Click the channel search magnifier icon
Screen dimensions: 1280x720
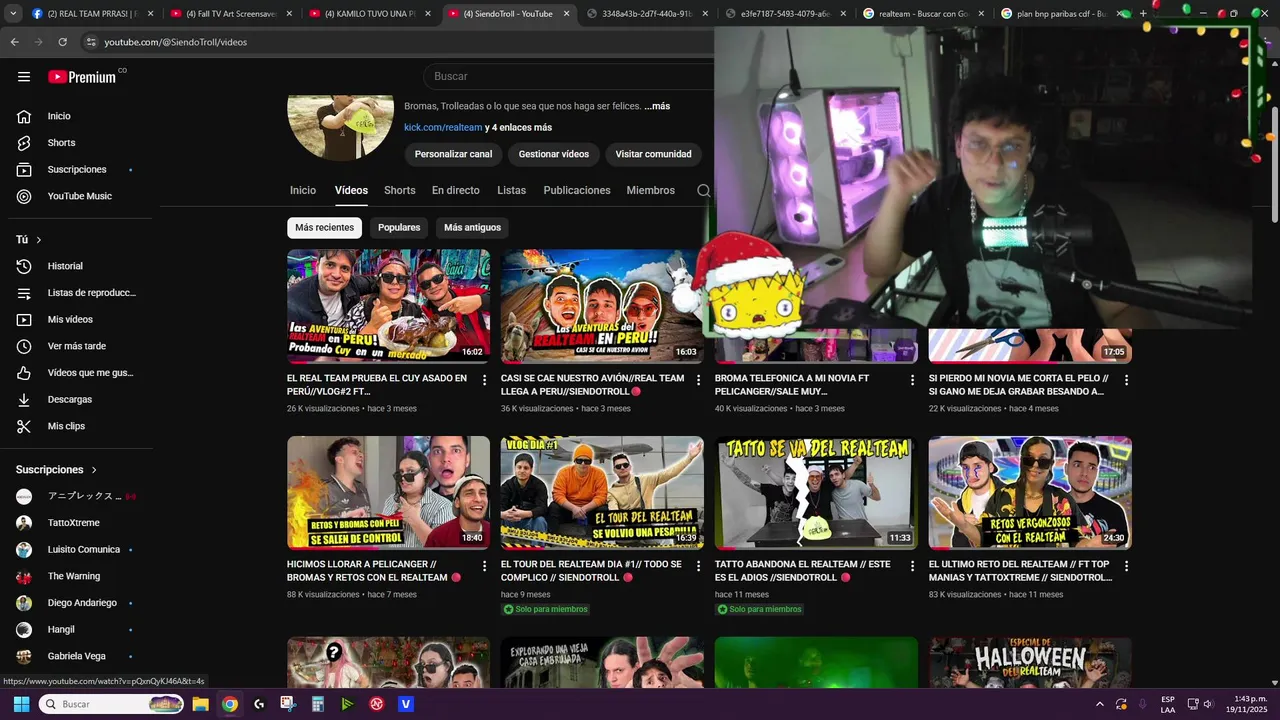coord(703,190)
